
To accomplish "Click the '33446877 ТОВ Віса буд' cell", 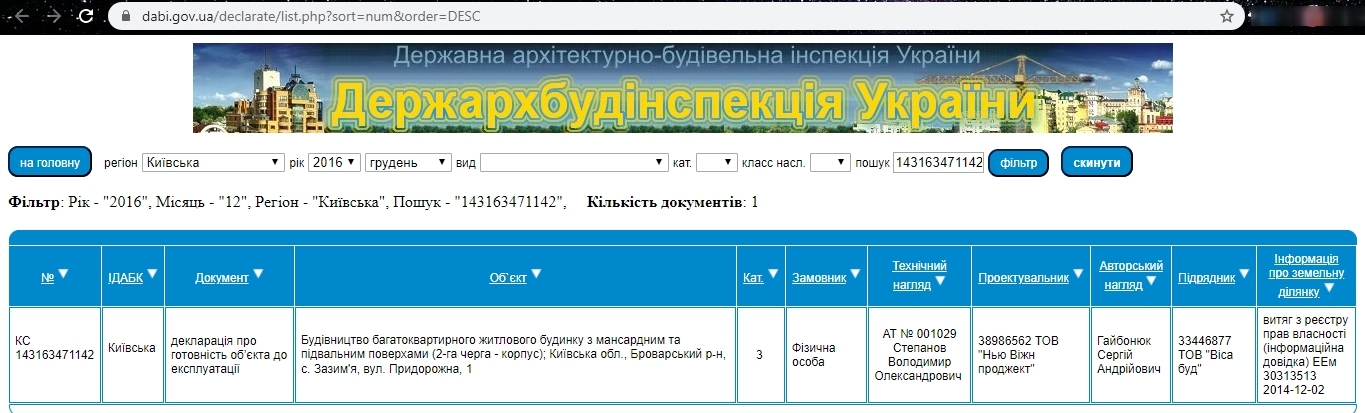I will click(x=1214, y=355).
